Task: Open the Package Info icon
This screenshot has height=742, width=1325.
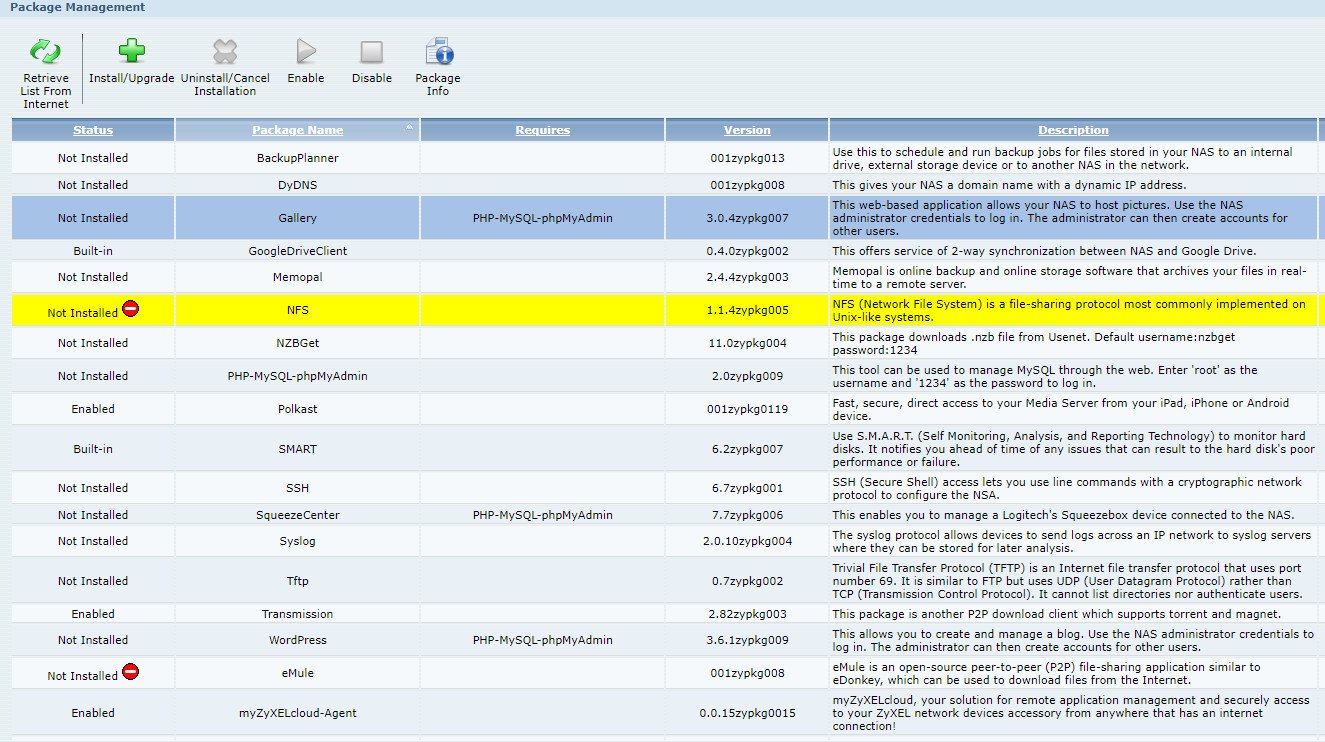Action: 438,52
